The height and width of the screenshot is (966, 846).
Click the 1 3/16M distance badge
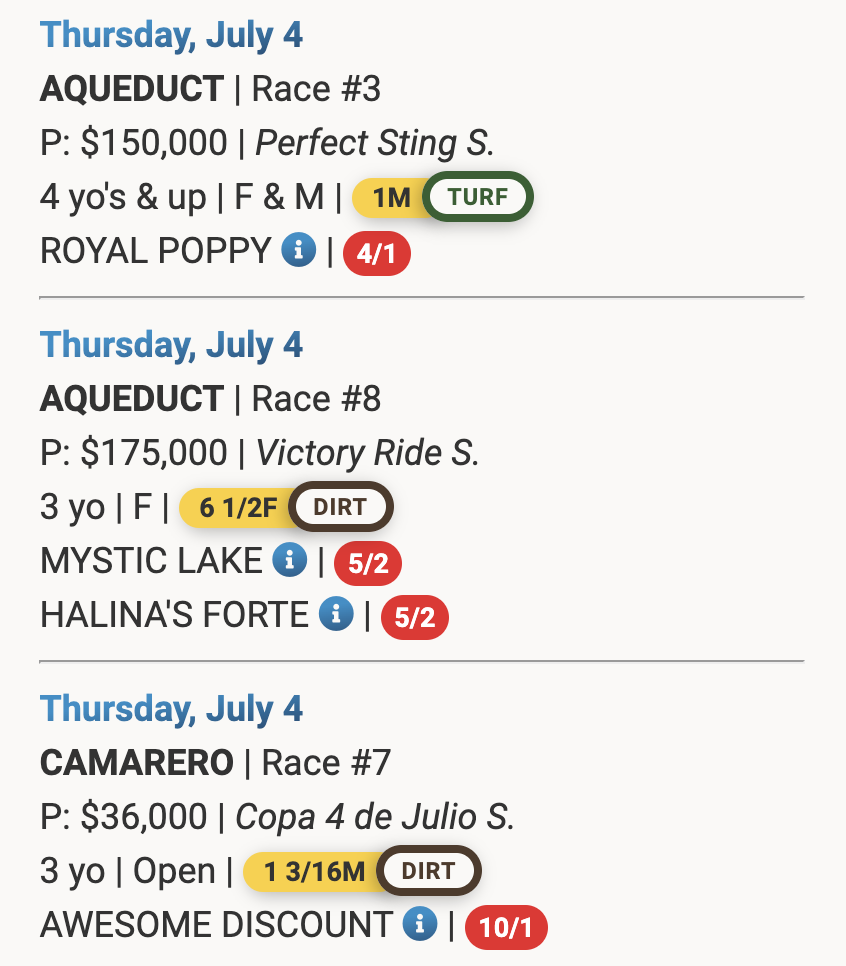pos(314,872)
